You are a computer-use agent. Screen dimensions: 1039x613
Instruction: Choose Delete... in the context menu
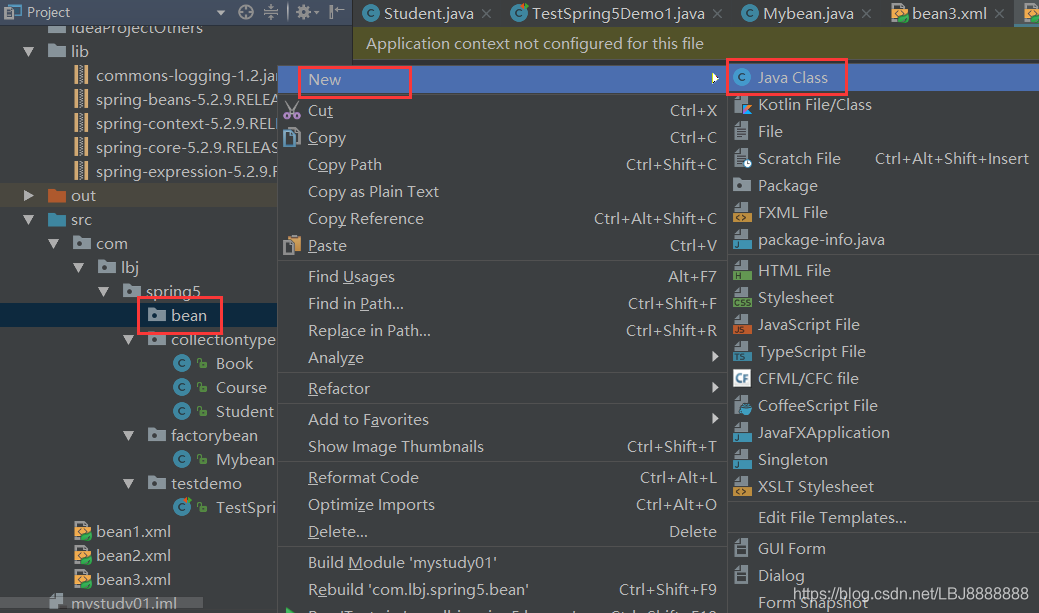[x=502, y=532]
